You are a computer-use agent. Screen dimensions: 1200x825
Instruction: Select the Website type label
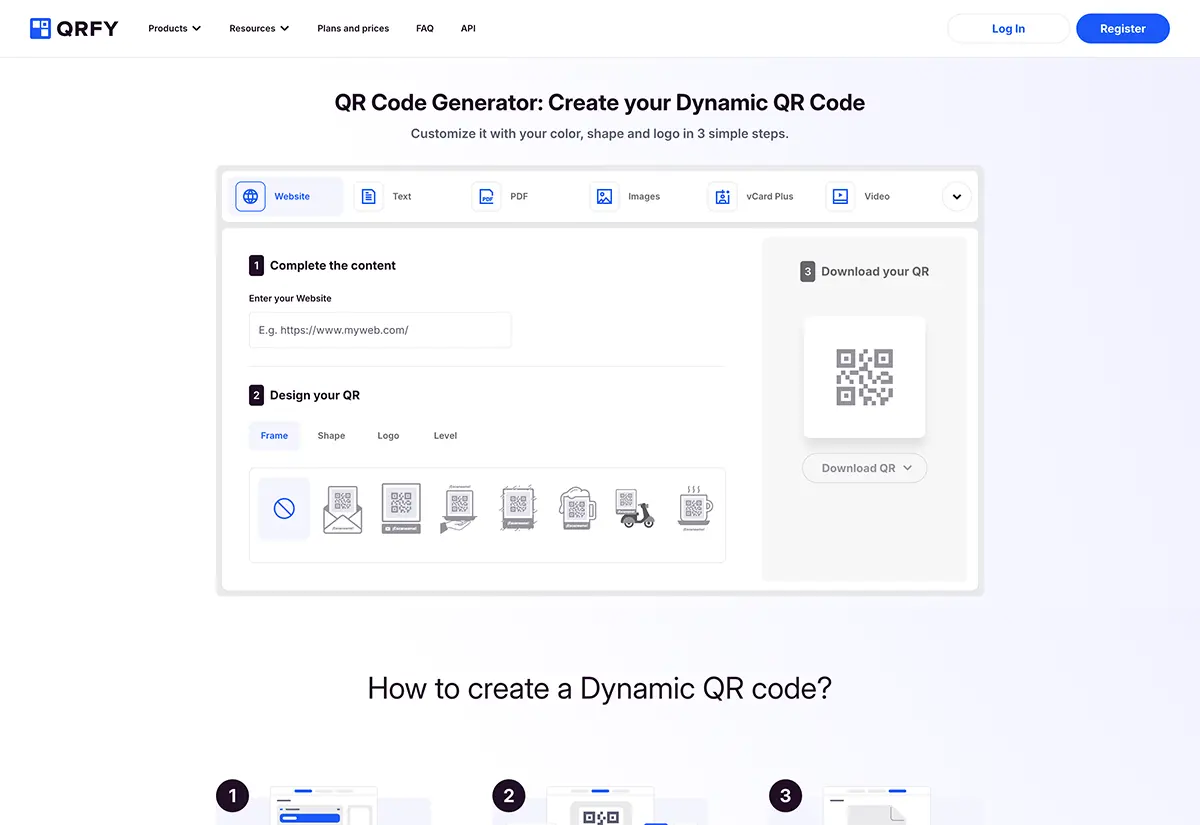pos(292,196)
